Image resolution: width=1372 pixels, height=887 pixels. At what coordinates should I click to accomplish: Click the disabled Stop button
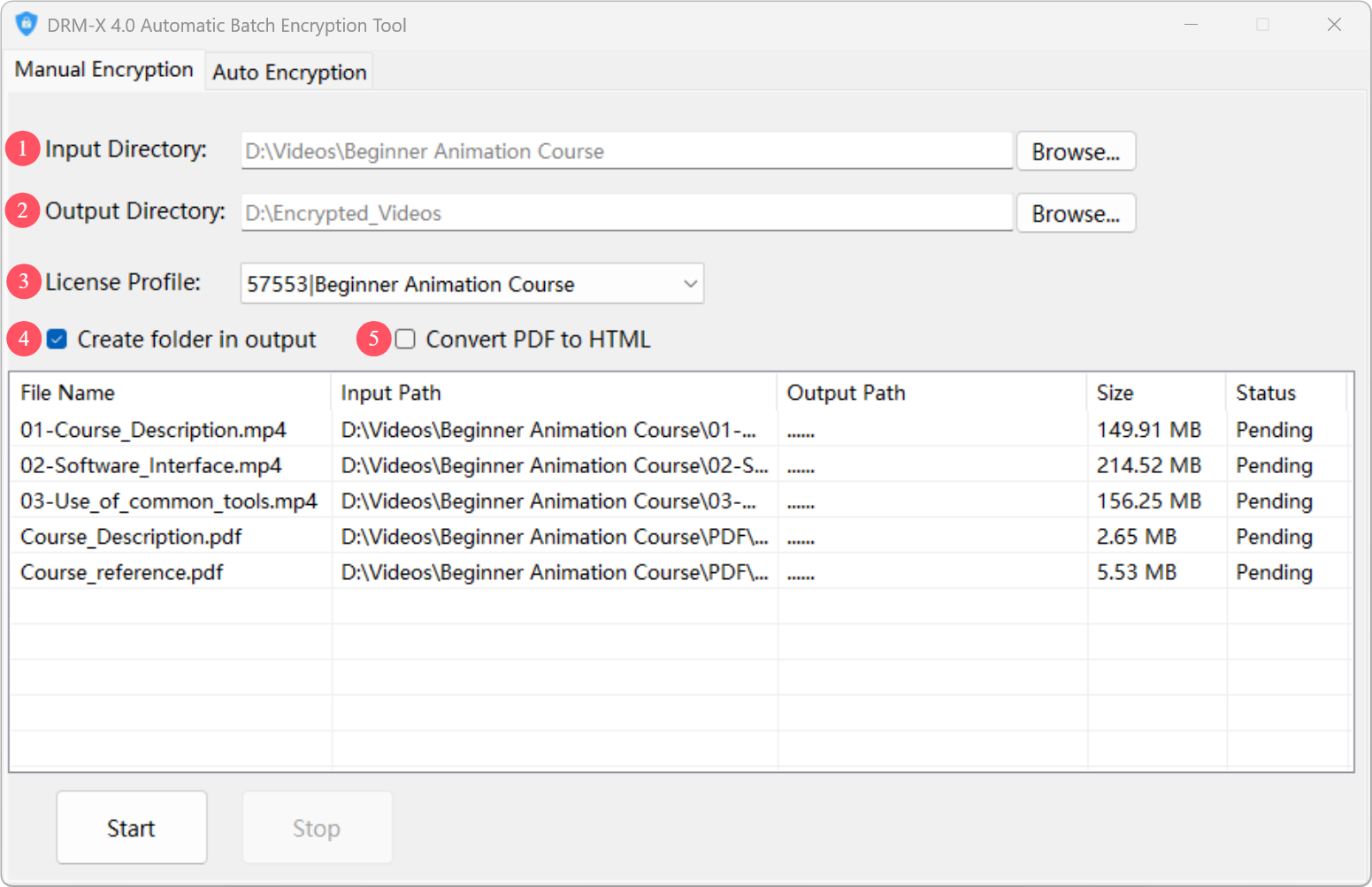tap(317, 828)
